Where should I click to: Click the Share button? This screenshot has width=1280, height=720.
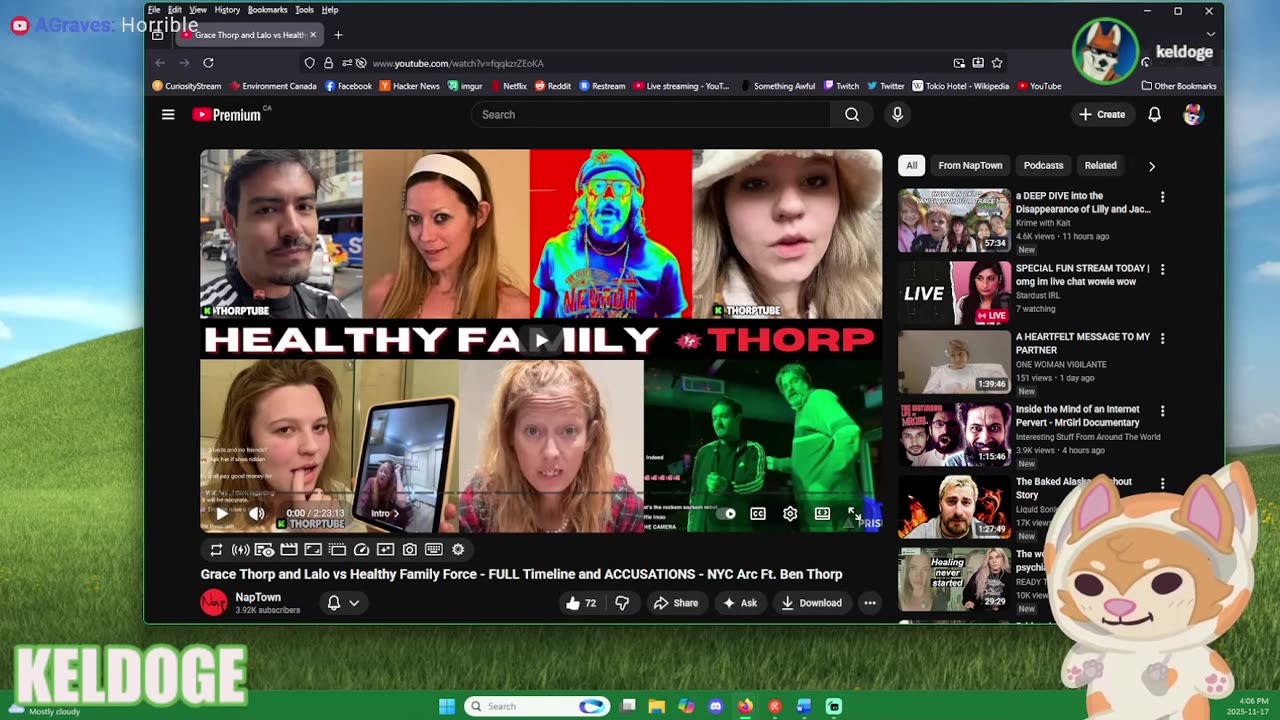(675, 603)
